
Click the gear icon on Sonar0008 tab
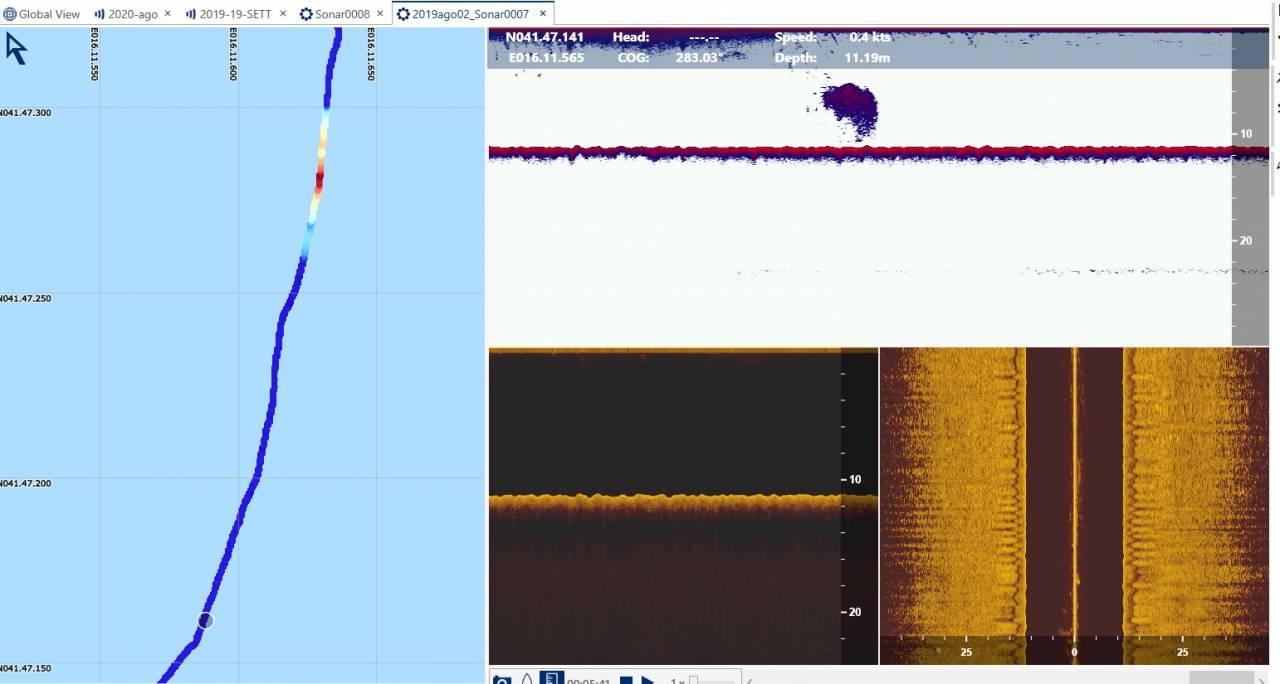pos(306,14)
